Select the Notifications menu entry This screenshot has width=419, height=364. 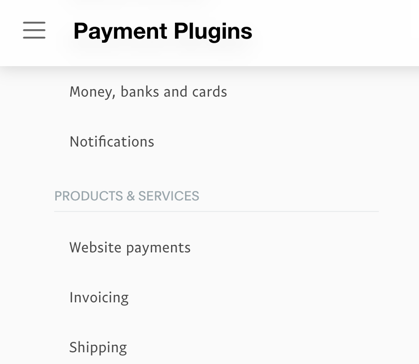(112, 142)
